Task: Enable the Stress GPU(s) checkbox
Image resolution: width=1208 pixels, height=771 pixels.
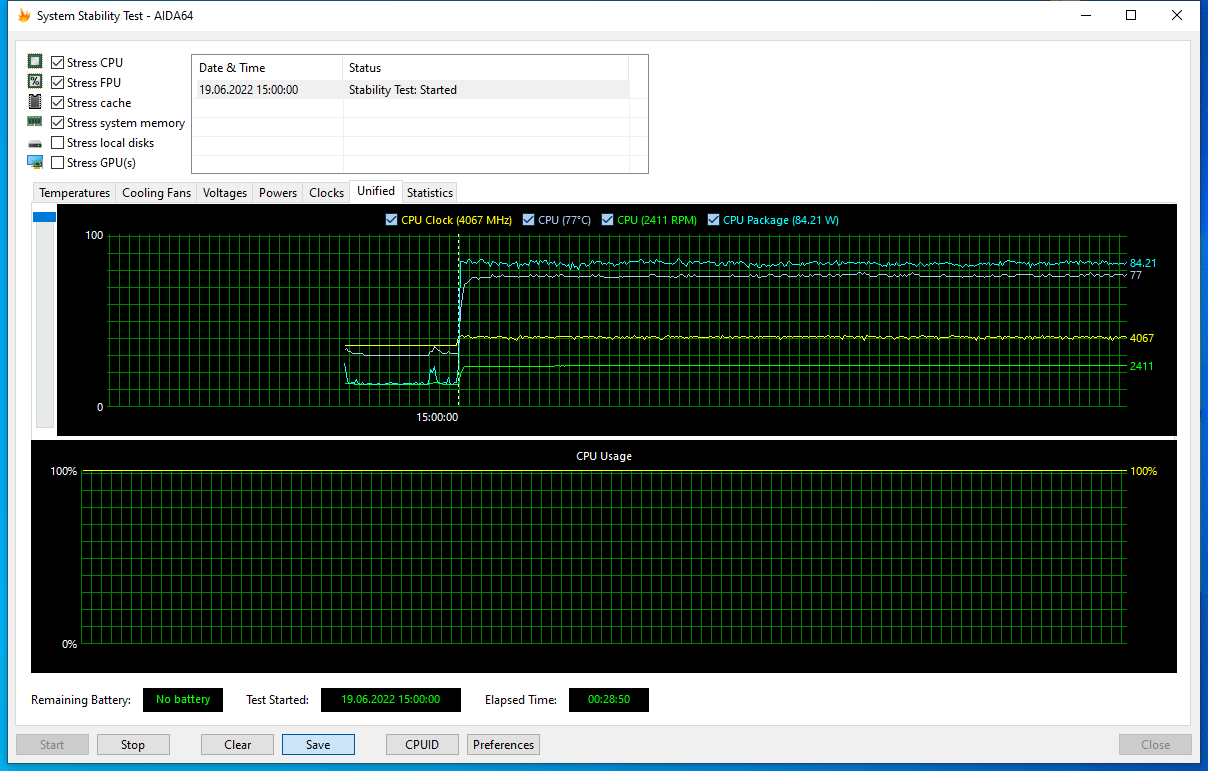Action: point(58,162)
